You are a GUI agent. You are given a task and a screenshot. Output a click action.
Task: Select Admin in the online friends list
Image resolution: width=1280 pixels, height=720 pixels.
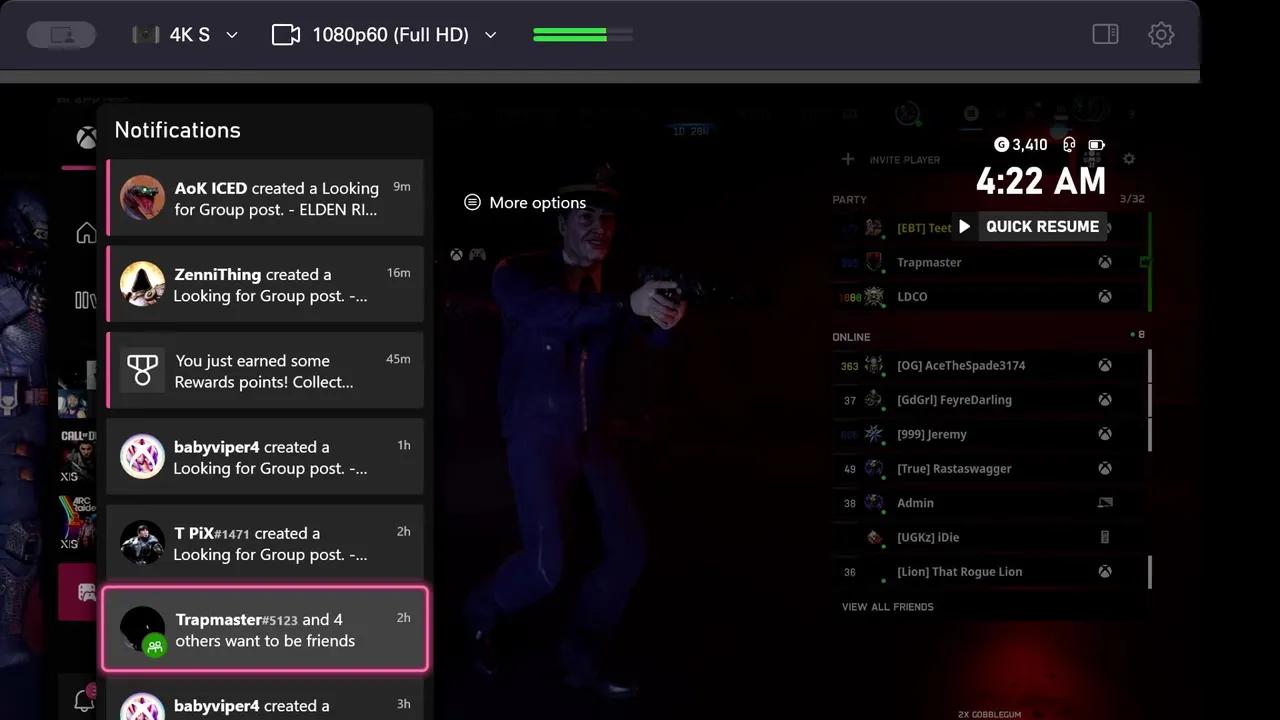pos(988,503)
